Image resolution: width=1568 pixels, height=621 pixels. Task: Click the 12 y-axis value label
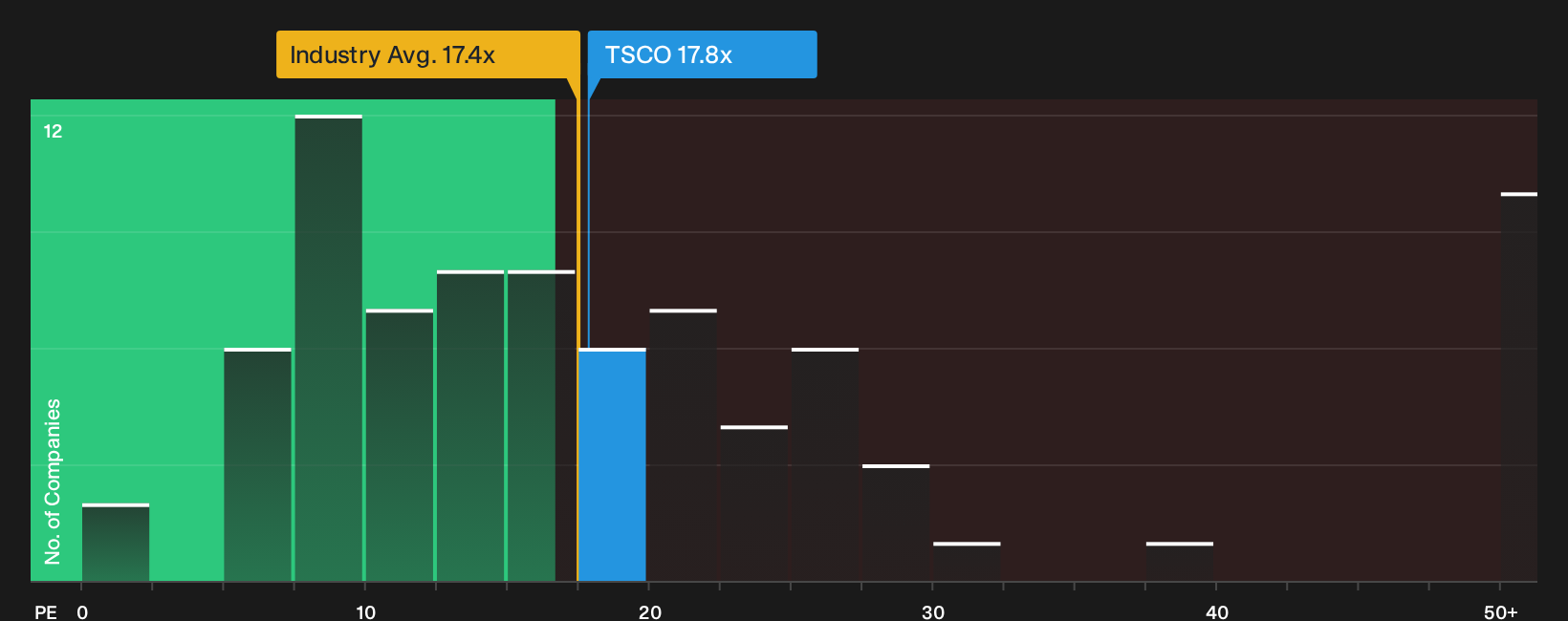tap(53, 132)
